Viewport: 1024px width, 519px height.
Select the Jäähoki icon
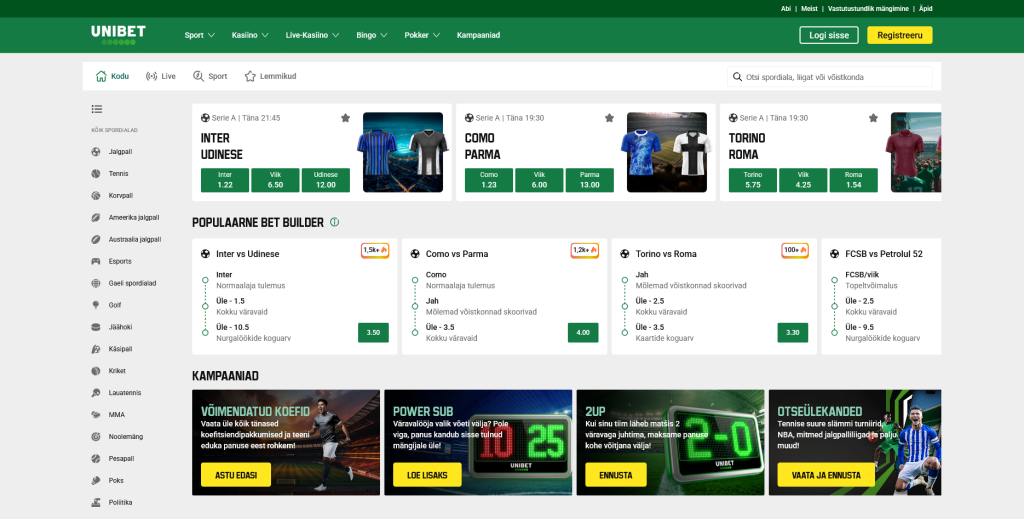(96, 327)
